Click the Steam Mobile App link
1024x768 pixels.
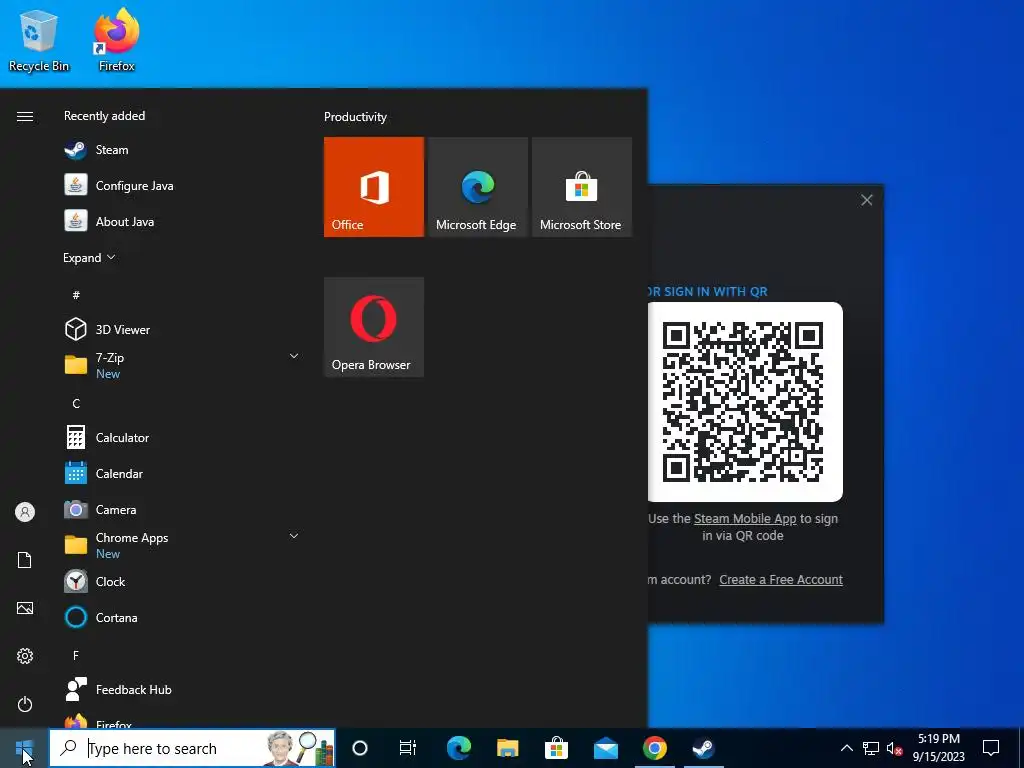(745, 519)
